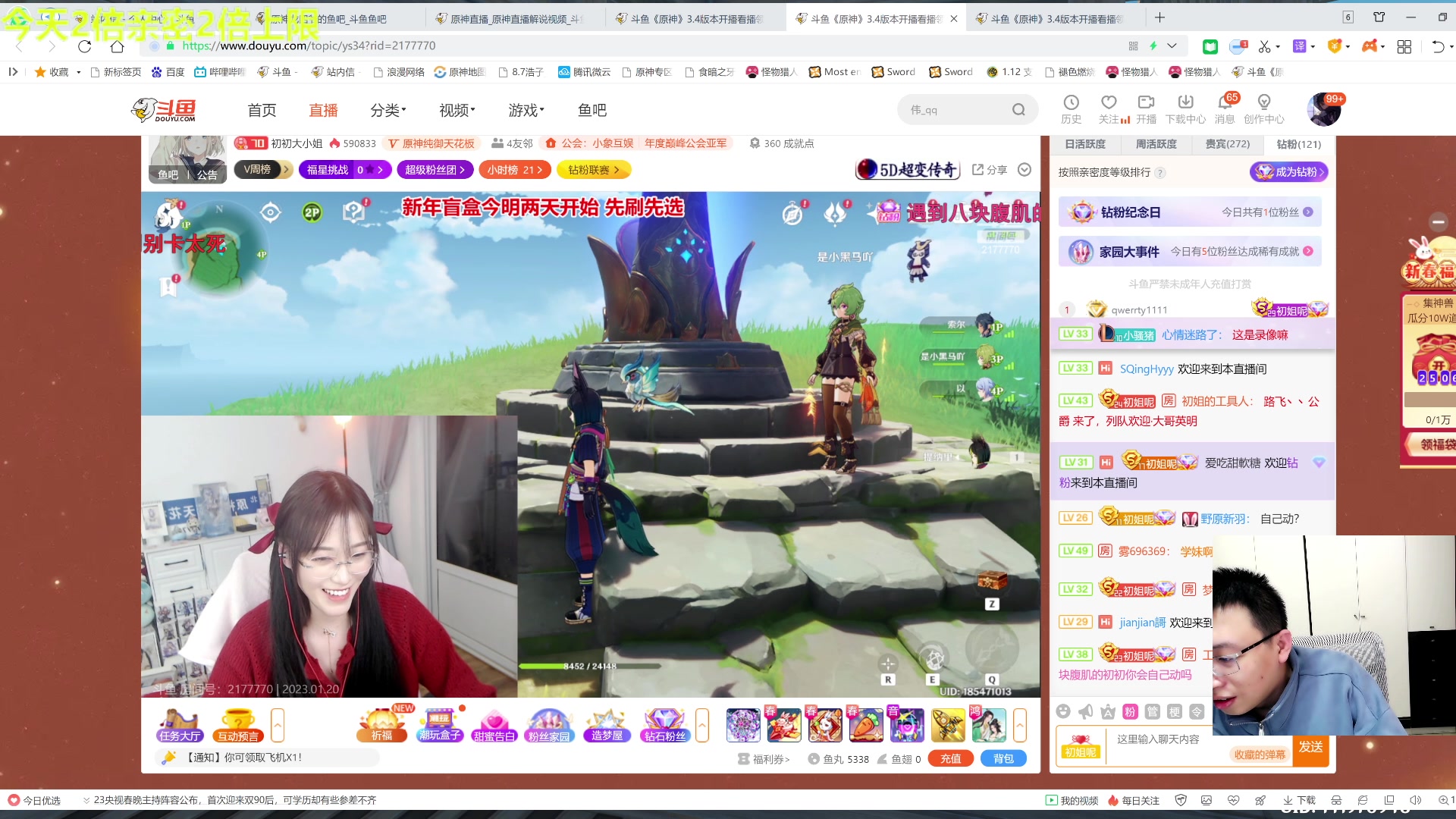Open the 任务大厅 task hall icon
The width and height of the screenshot is (1456, 819).
(x=180, y=725)
